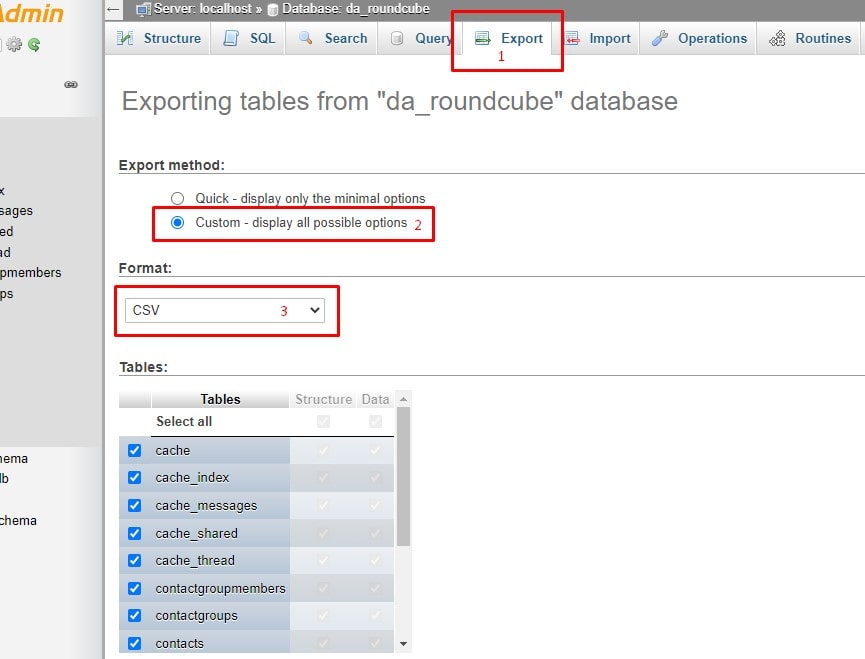The image size is (865, 659).
Task: Click the 'cache_index' table name
Action: 192,478
